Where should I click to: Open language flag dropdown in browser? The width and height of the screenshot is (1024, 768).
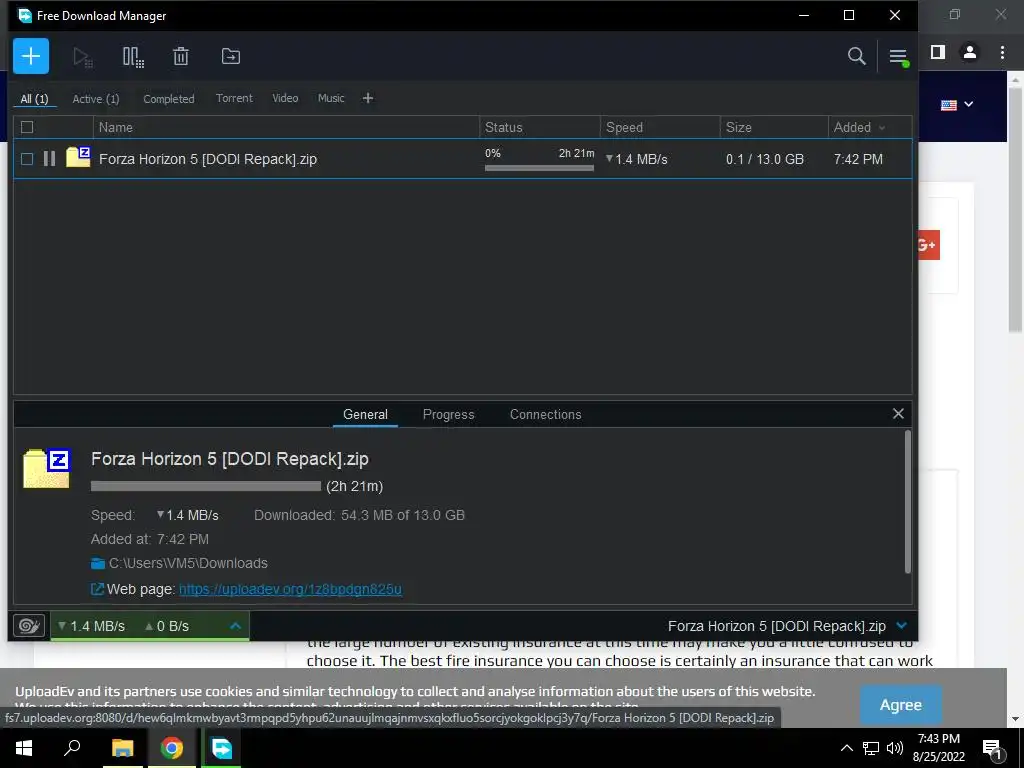957,104
